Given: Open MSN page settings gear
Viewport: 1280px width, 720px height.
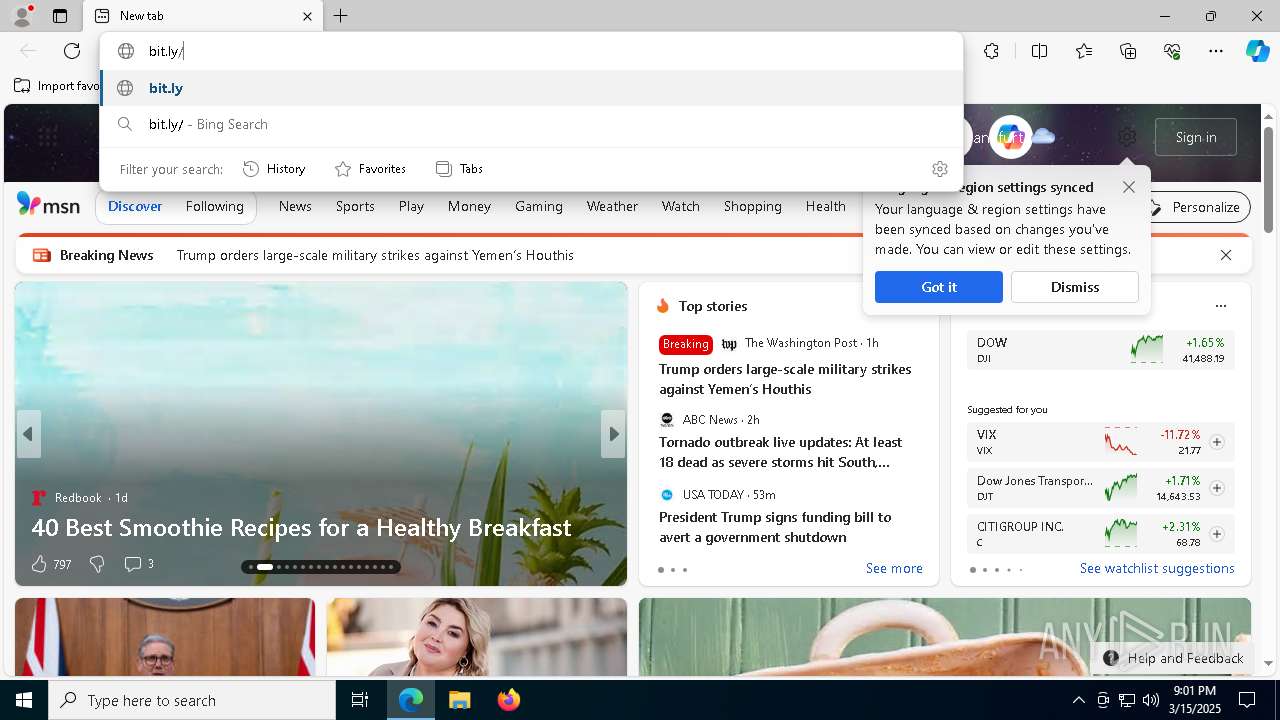Looking at the screenshot, I should tap(1127, 137).
